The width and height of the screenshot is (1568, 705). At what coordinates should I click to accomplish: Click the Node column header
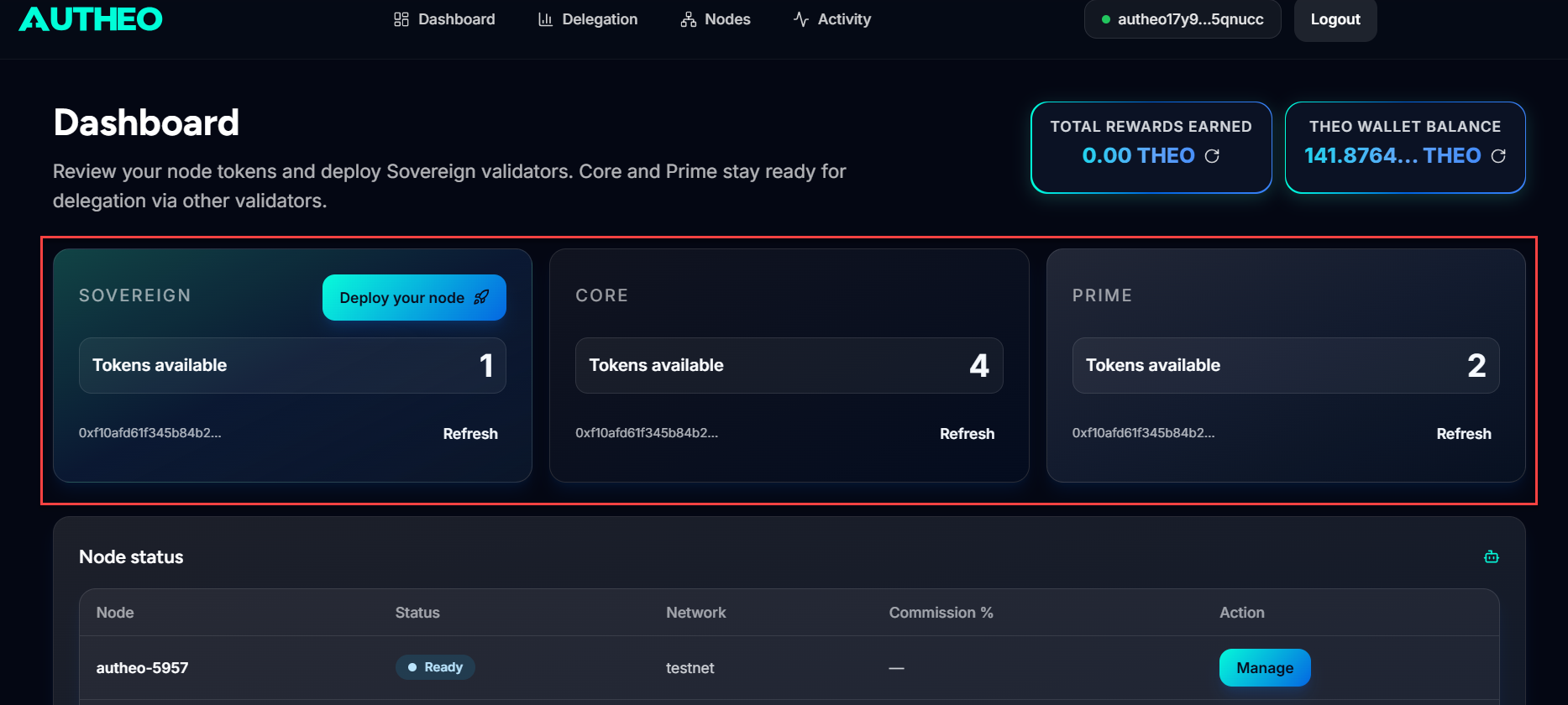click(x=115, y=613)
